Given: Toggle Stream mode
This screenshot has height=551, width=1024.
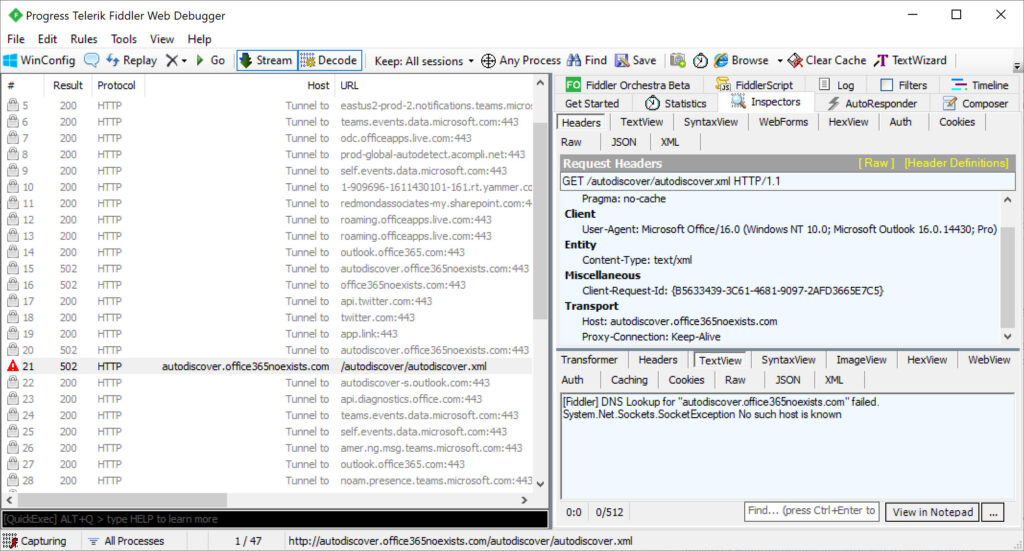Looking at the screenshot, I should pyautogui.click(x=267, y=61).
